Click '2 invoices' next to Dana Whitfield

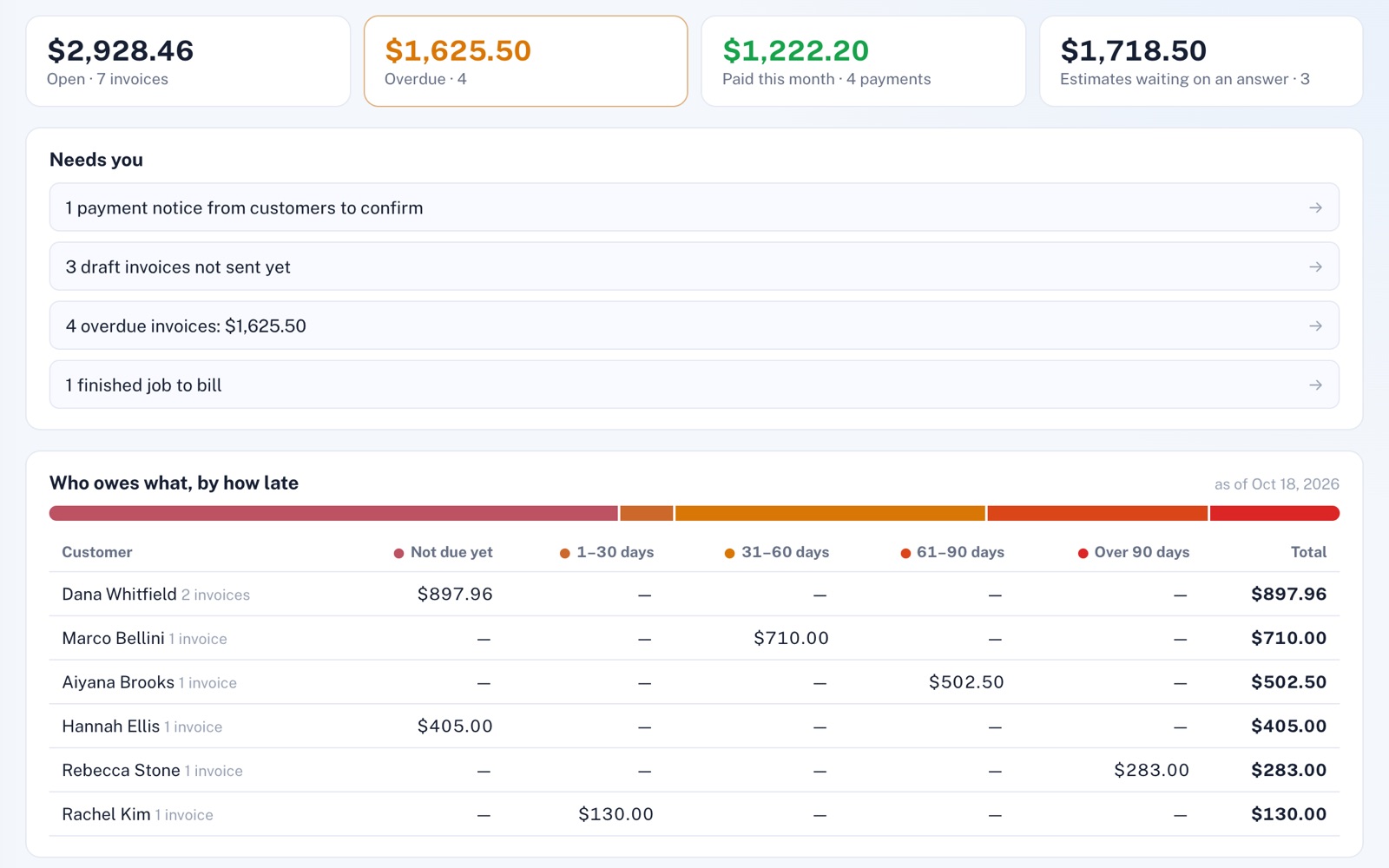(215, 595)
